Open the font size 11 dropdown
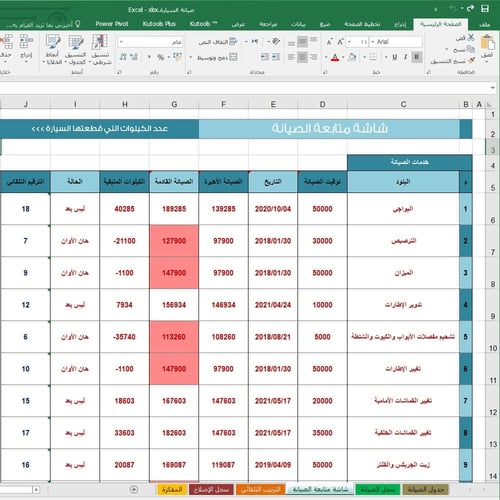The image size is (500, 500). click(349, 42)
